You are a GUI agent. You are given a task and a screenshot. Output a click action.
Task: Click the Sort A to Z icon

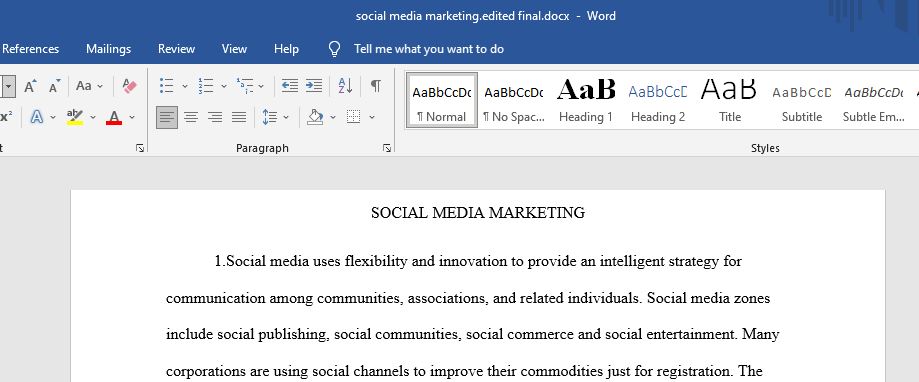345,86
